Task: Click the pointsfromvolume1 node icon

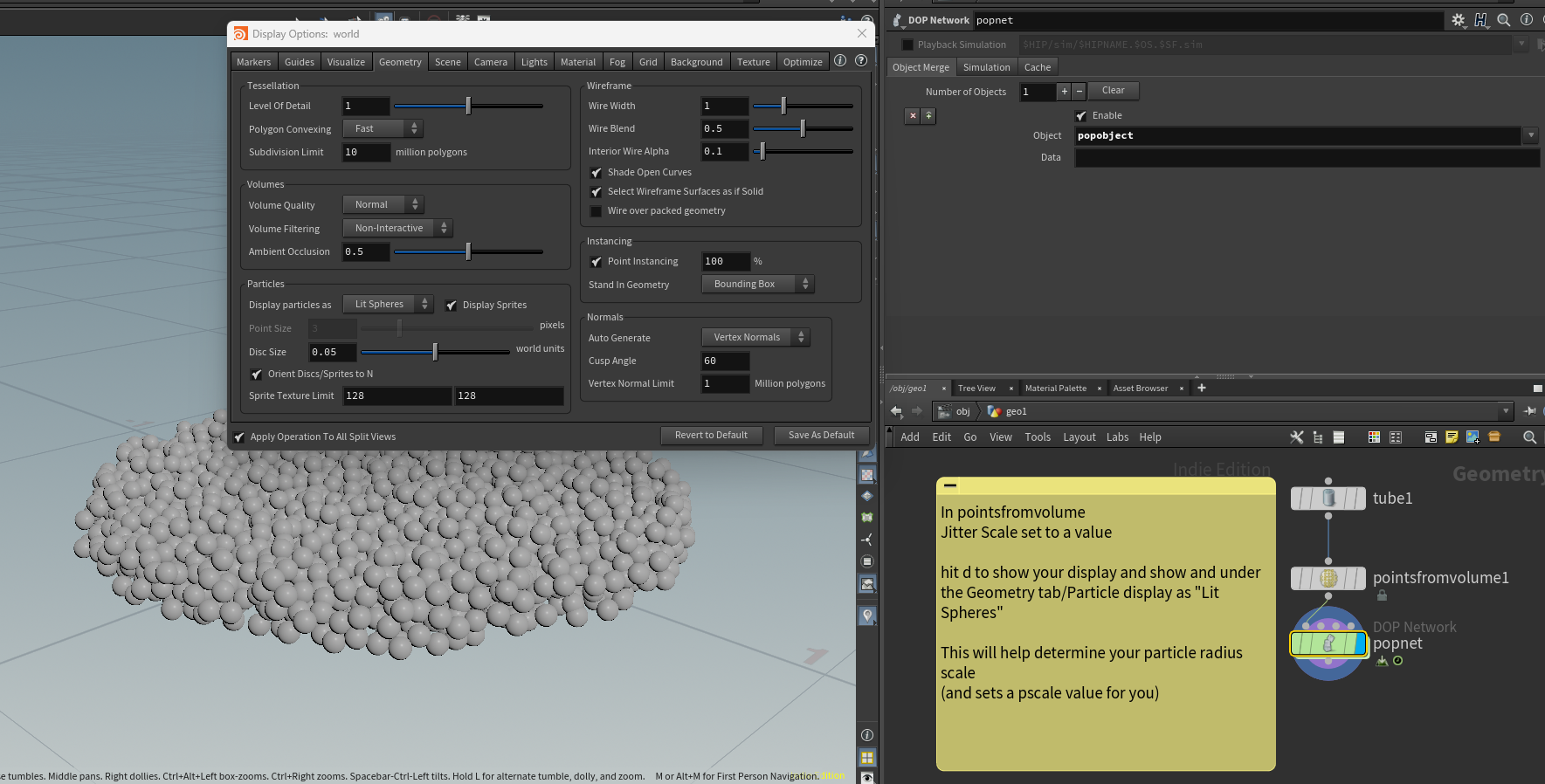Action: (1328, 578)
